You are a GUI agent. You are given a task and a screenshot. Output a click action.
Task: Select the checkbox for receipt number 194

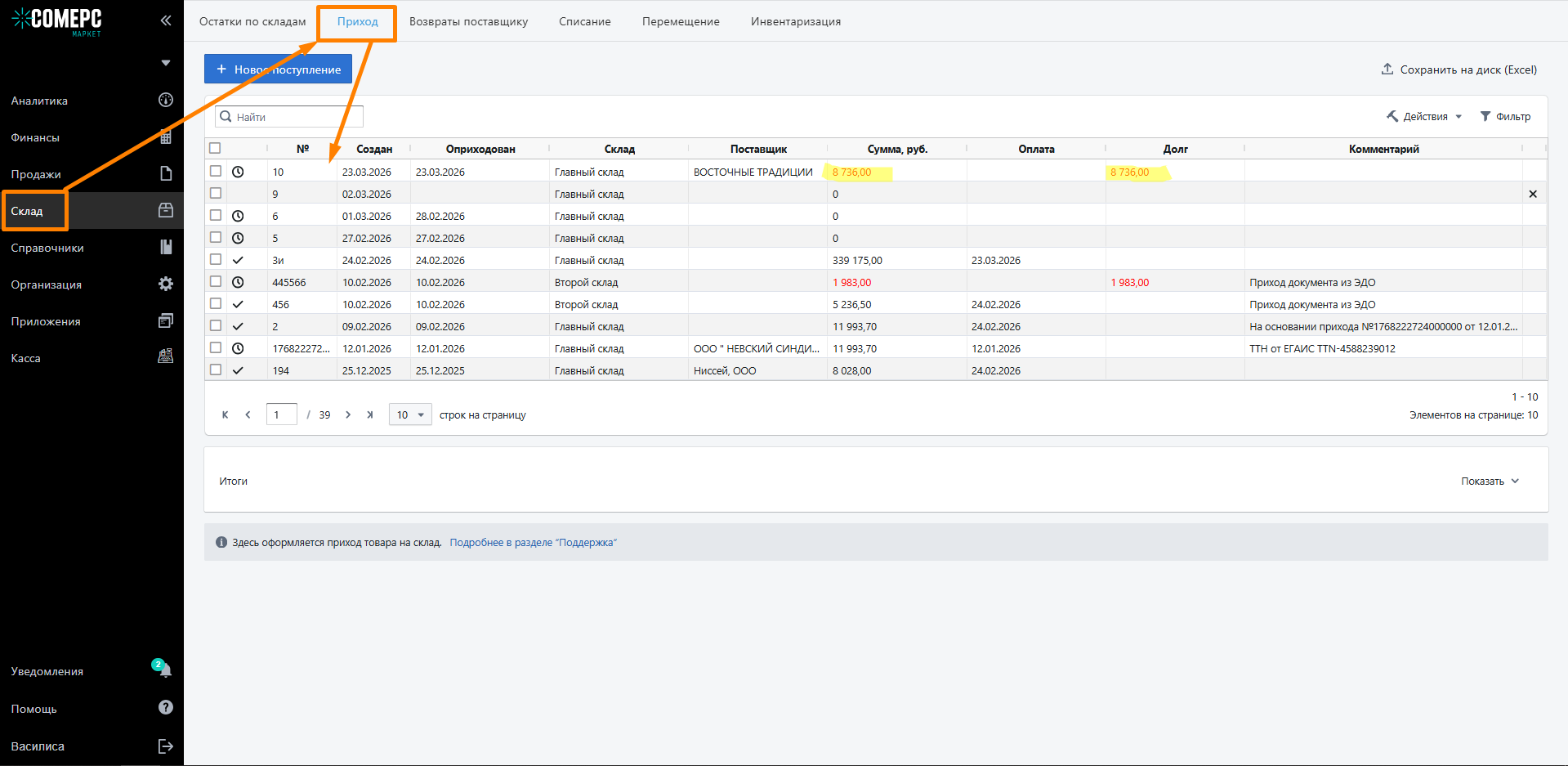coord(216,370)
